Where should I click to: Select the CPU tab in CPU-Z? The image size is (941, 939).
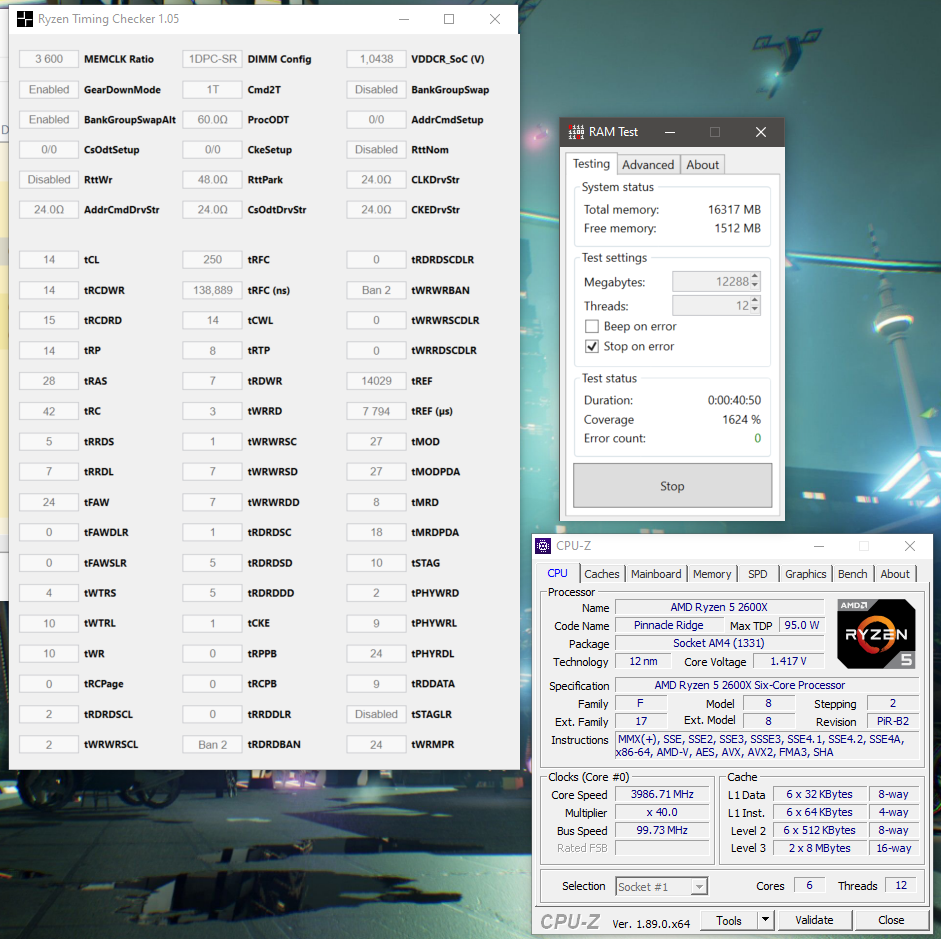pyautogui.click(x=557, y=573)
